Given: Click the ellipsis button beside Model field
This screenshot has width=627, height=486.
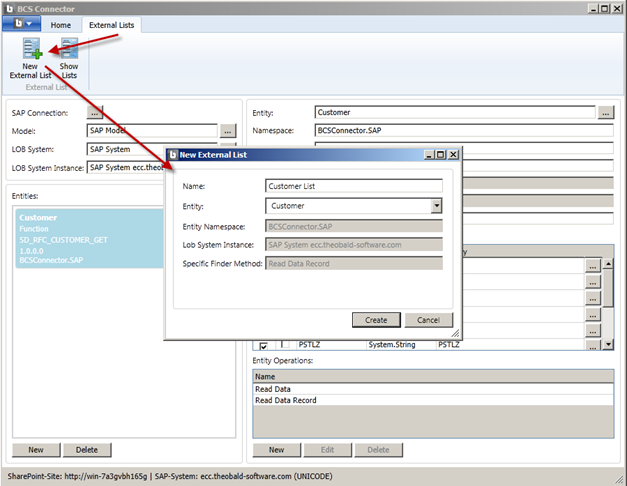Looking at the screenshot, I should [x=228, y=130].
